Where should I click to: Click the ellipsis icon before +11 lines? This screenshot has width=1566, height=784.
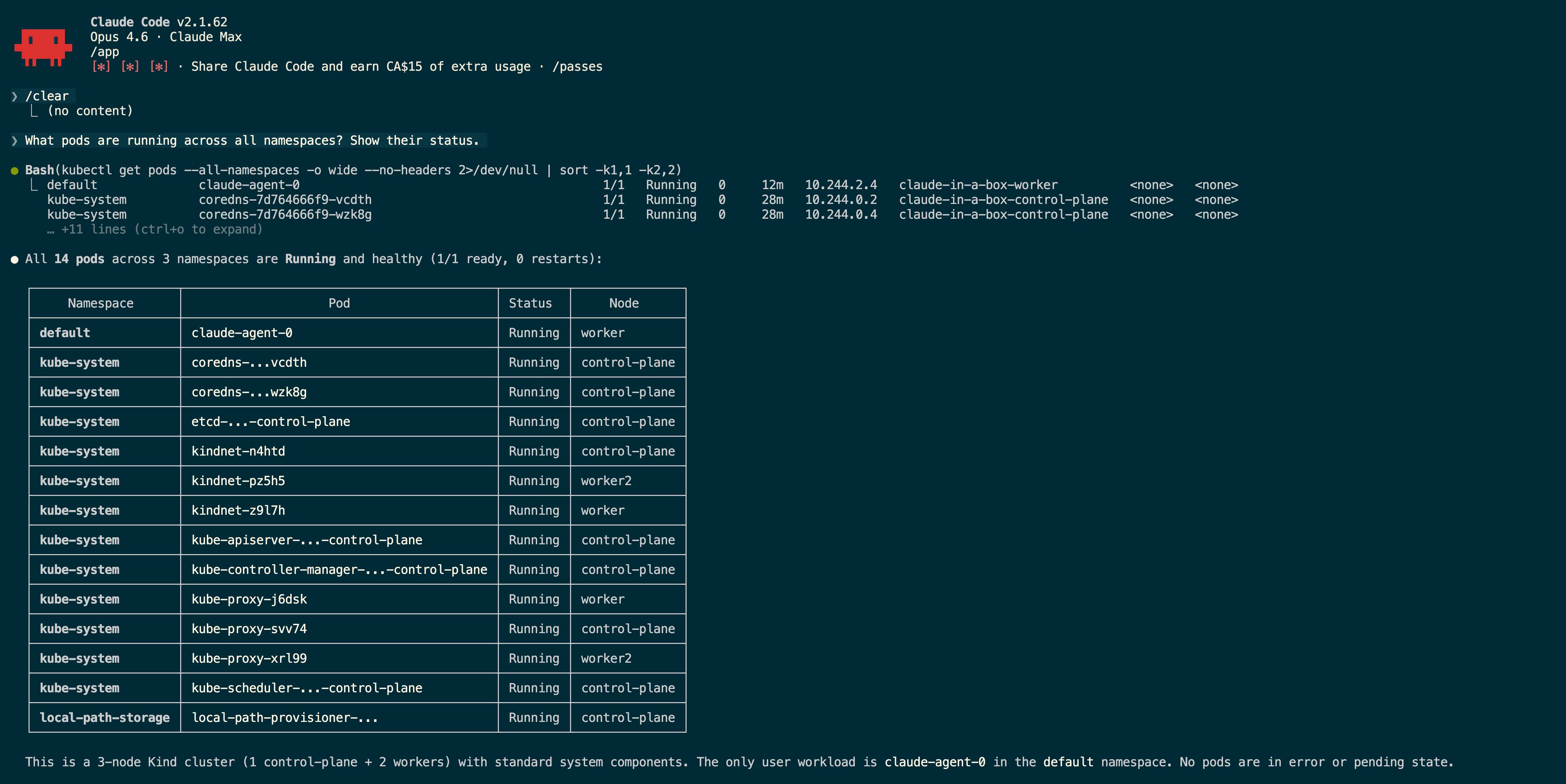(51, 229)
